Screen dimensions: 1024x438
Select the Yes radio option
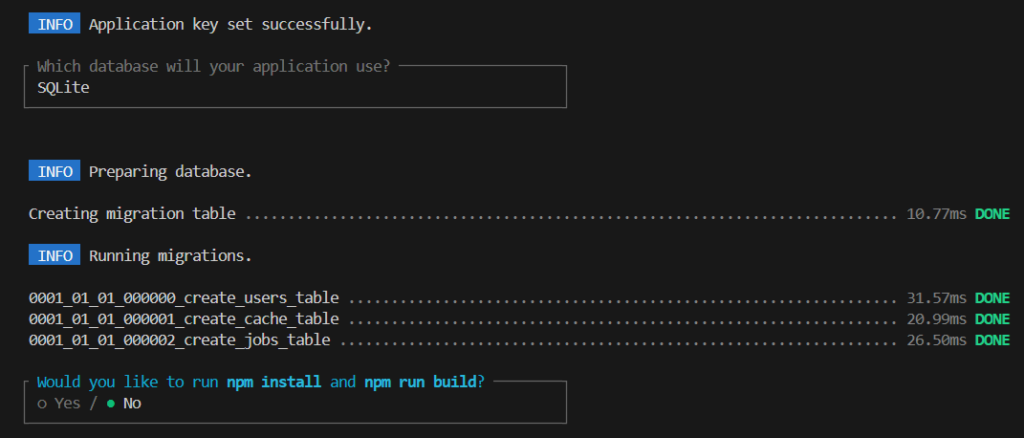click(61, 404)
